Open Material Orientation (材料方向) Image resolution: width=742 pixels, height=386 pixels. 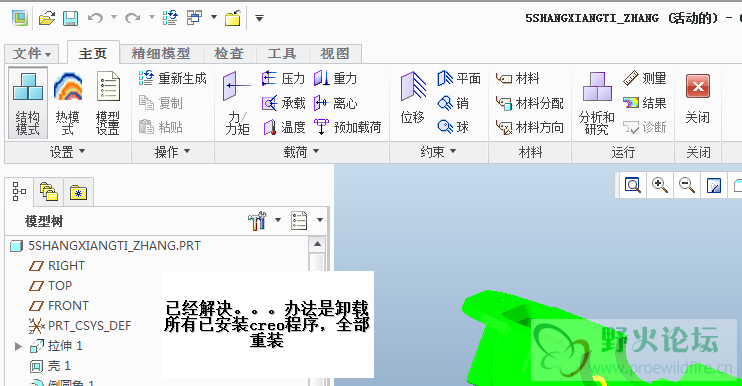(x=530, y=127)
